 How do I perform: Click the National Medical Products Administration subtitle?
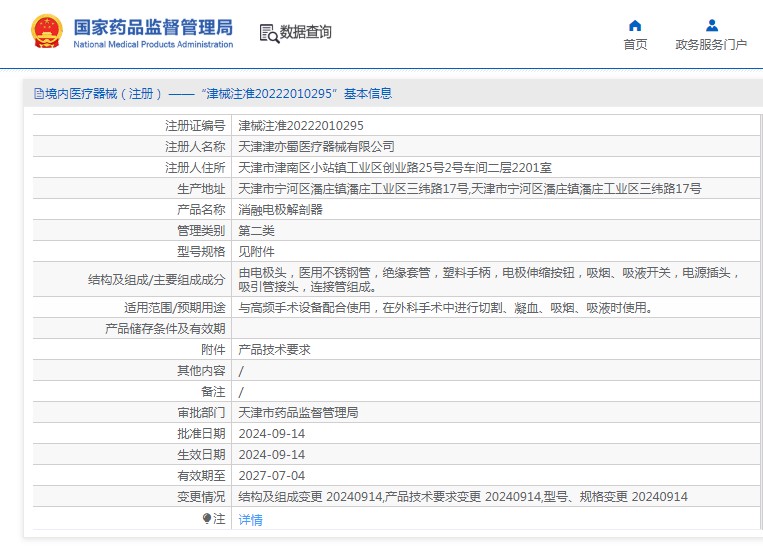coord(153,44)
